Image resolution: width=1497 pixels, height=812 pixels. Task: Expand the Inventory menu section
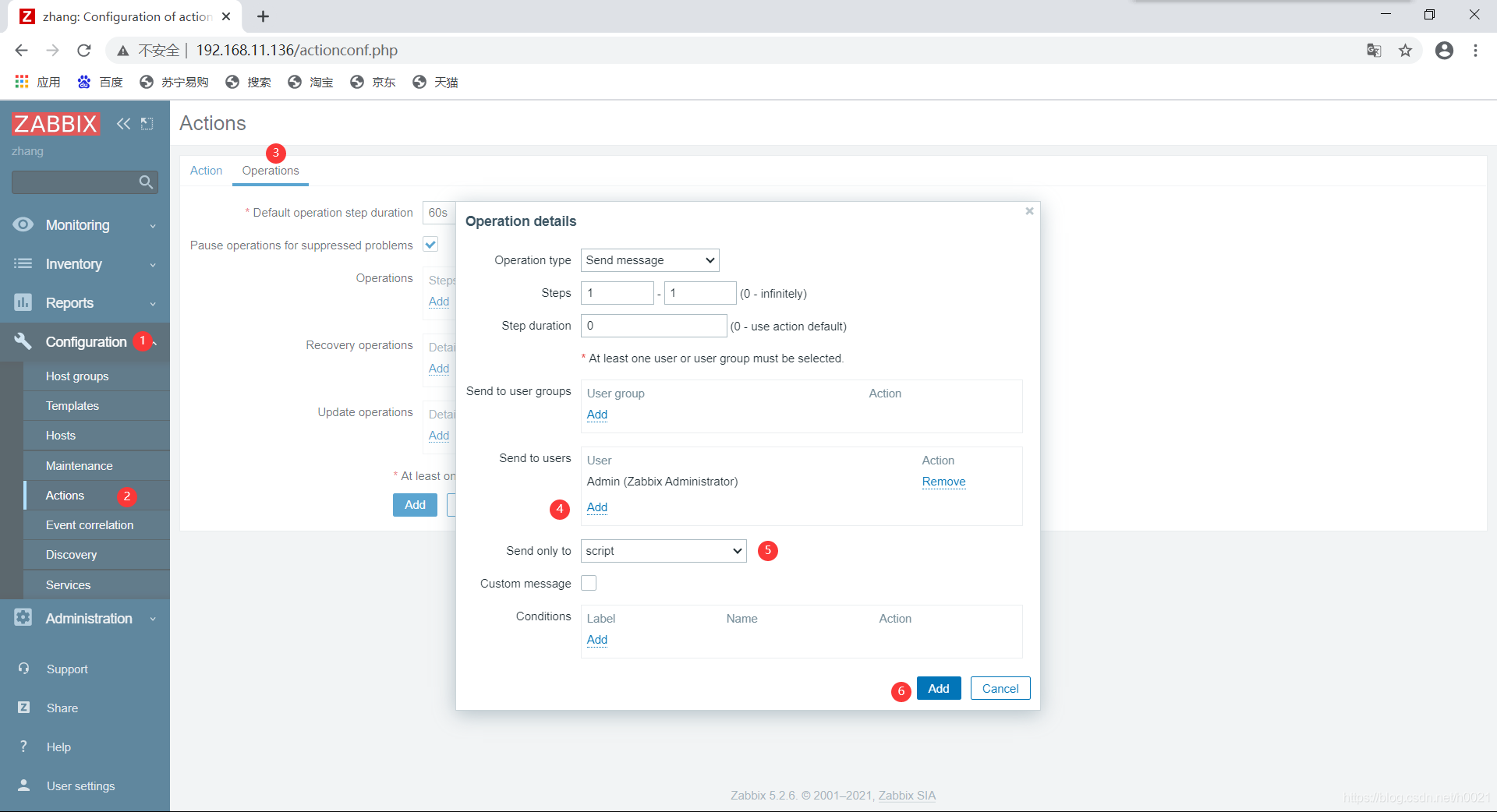(153, 265)
